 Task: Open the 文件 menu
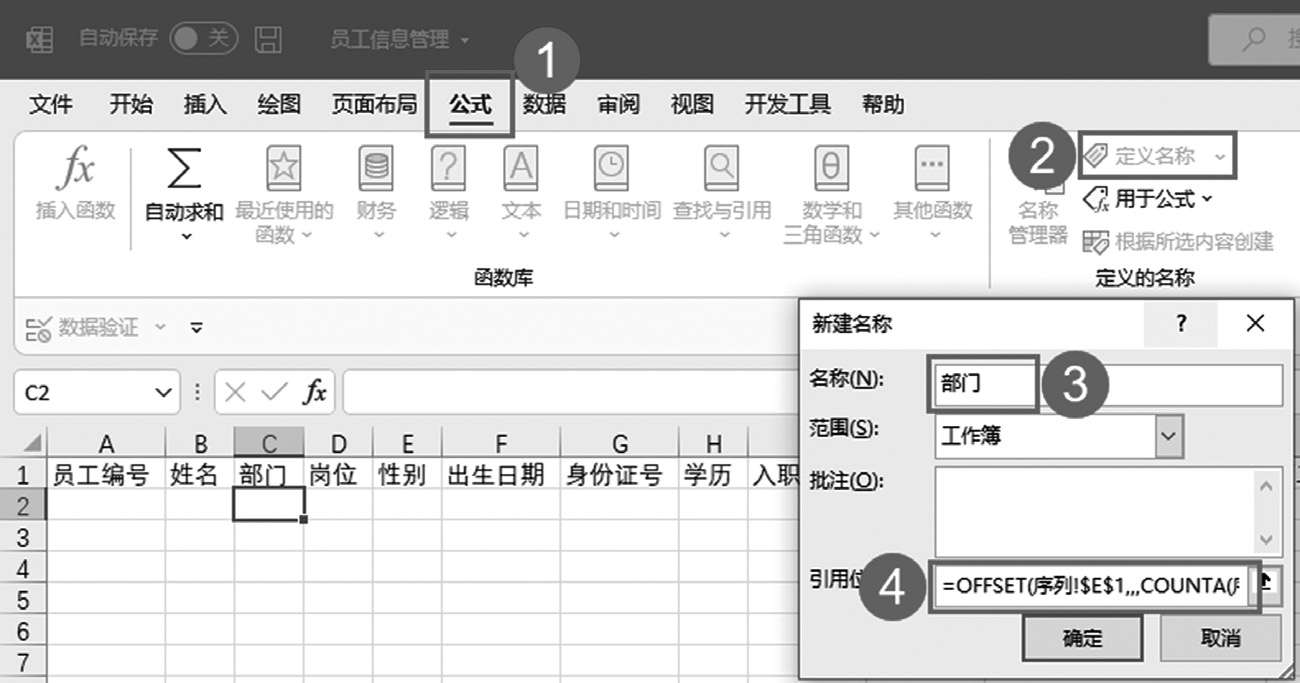[50, 104]
